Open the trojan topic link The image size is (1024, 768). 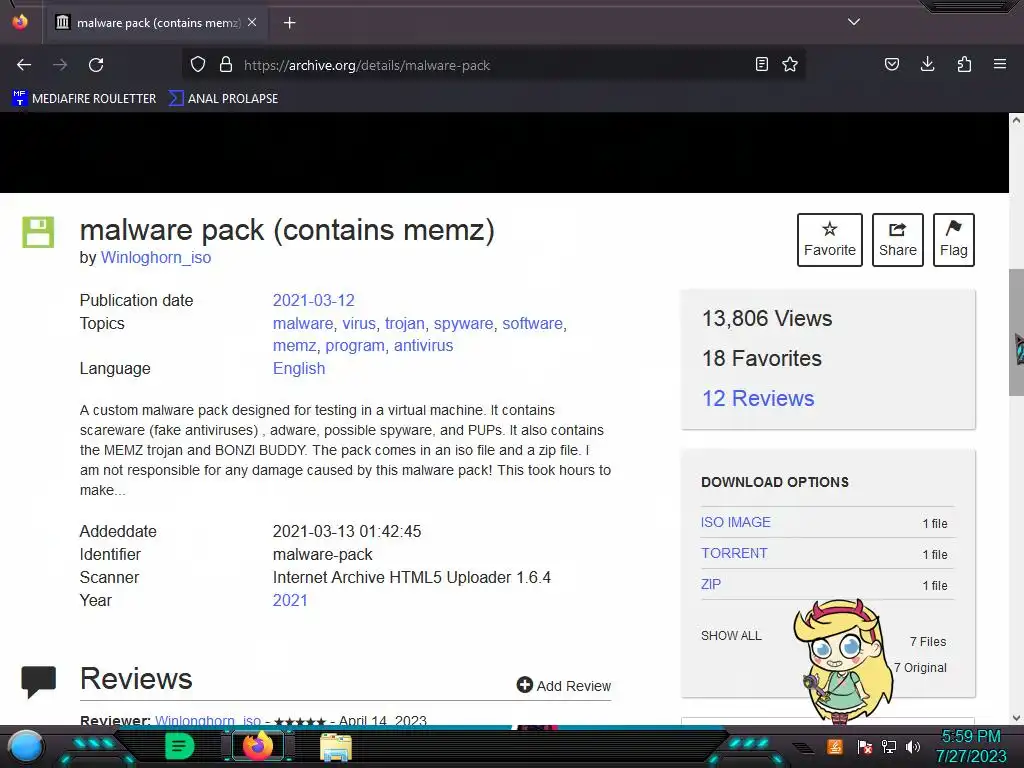404,323
